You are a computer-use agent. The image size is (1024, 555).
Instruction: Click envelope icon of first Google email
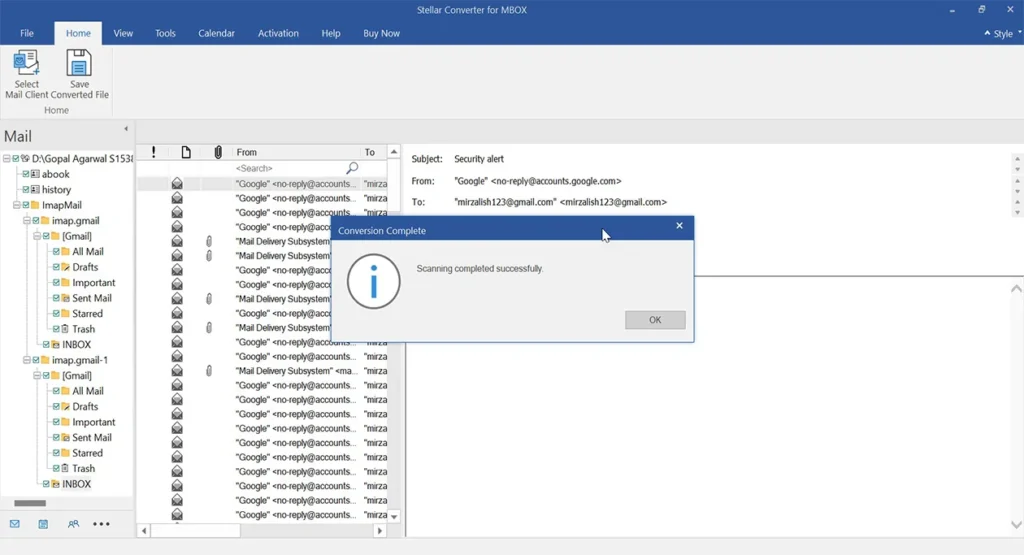[177, 183]
